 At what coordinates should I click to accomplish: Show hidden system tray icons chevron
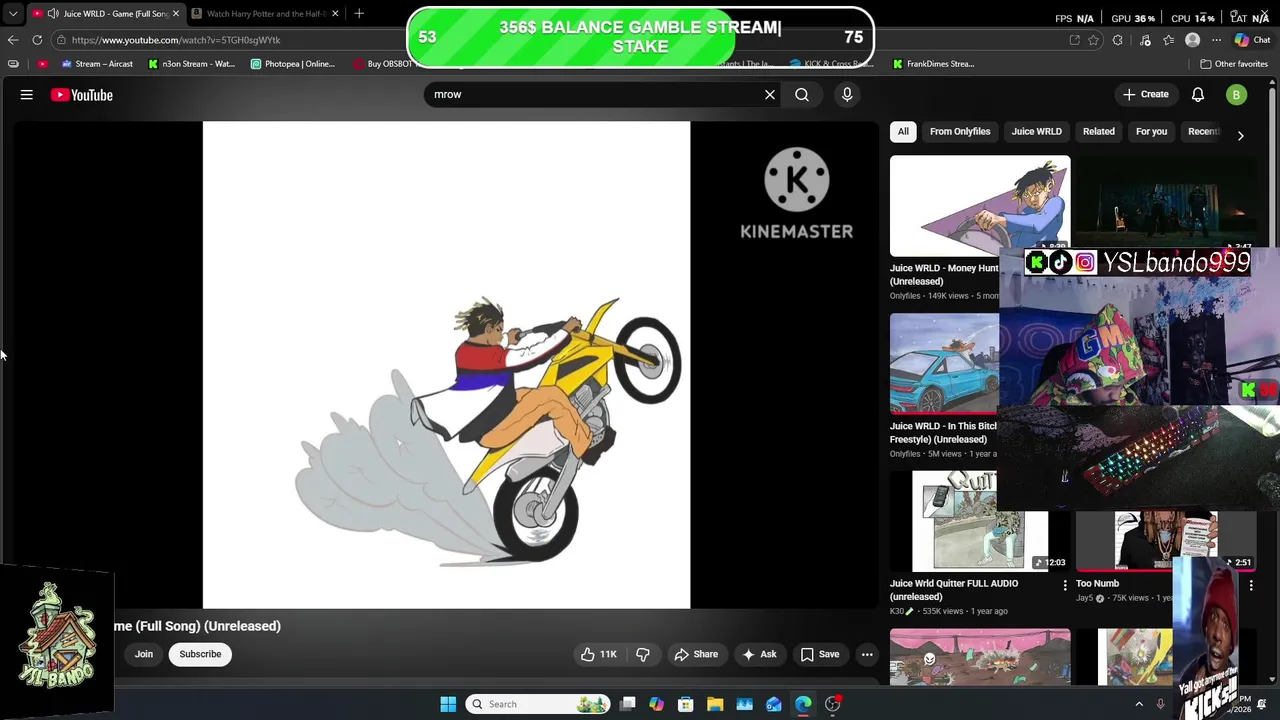(1139, 704)
